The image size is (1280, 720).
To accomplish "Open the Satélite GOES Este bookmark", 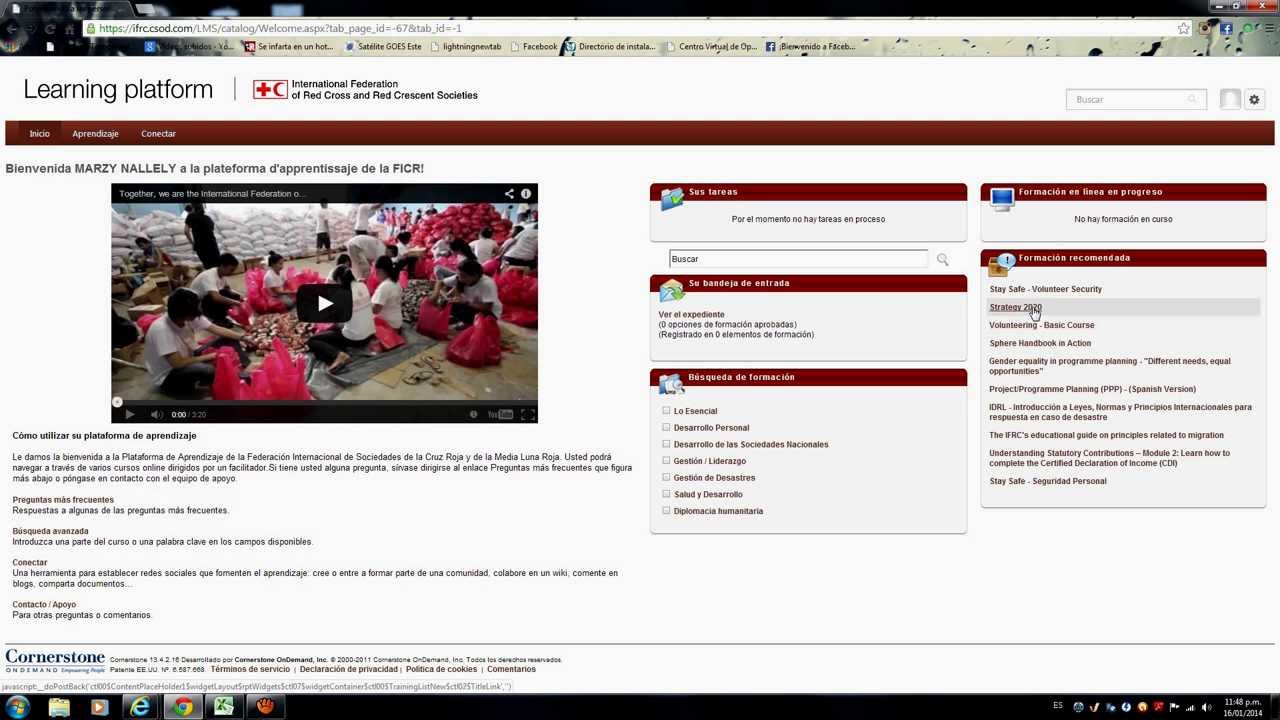I will 383,47.
